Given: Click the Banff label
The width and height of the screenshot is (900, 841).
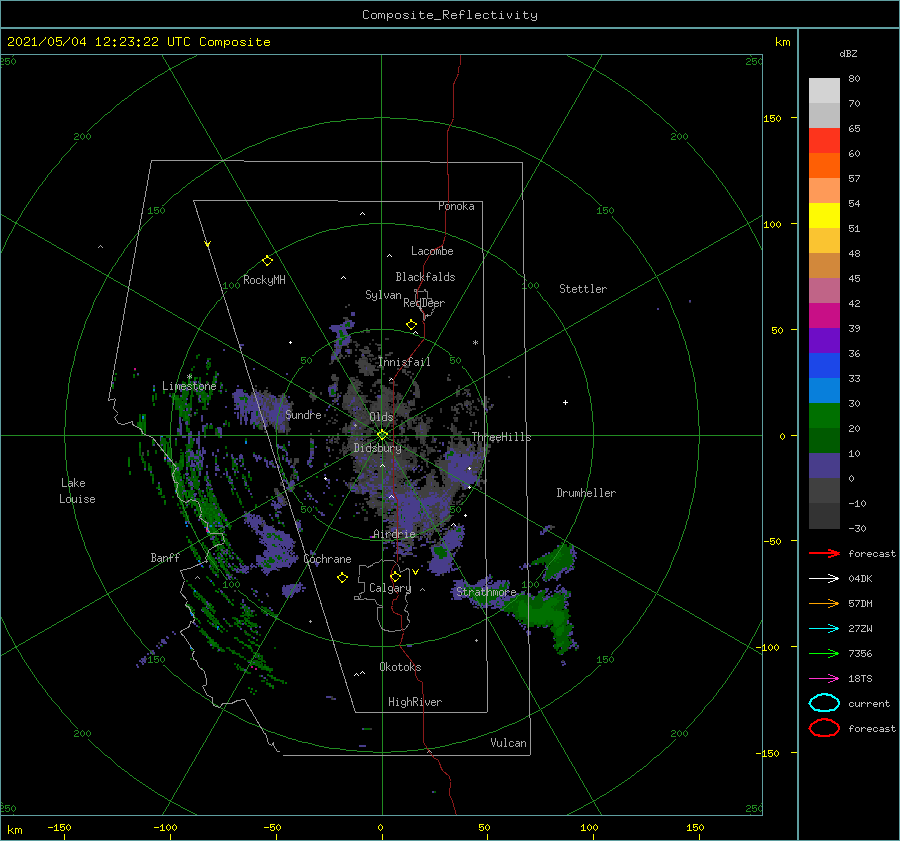Looking at the screenshot, I should (165, 557).
